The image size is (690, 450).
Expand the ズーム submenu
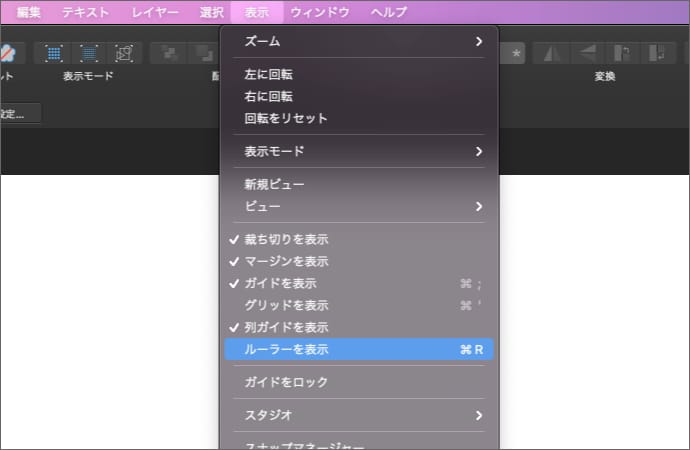tap(359, 41)
